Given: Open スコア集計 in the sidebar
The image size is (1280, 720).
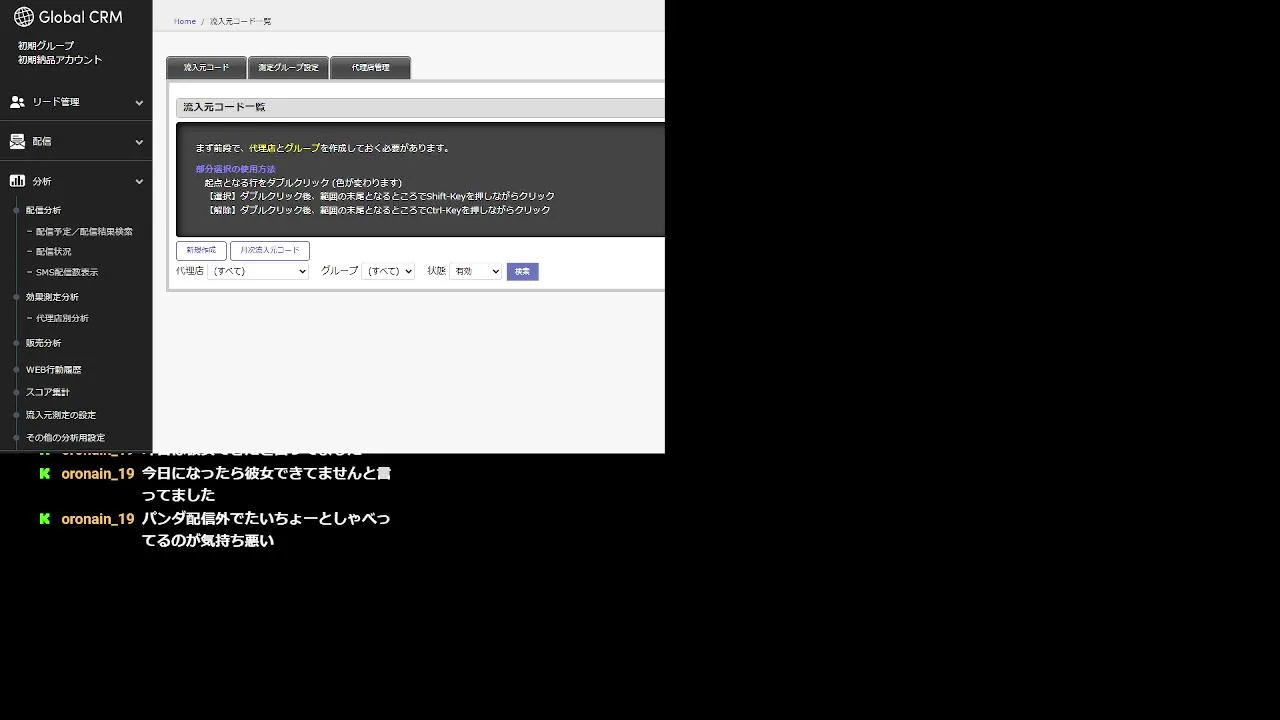Looking at the screenshot, I should pyautogui.click(x=48, y=392).
